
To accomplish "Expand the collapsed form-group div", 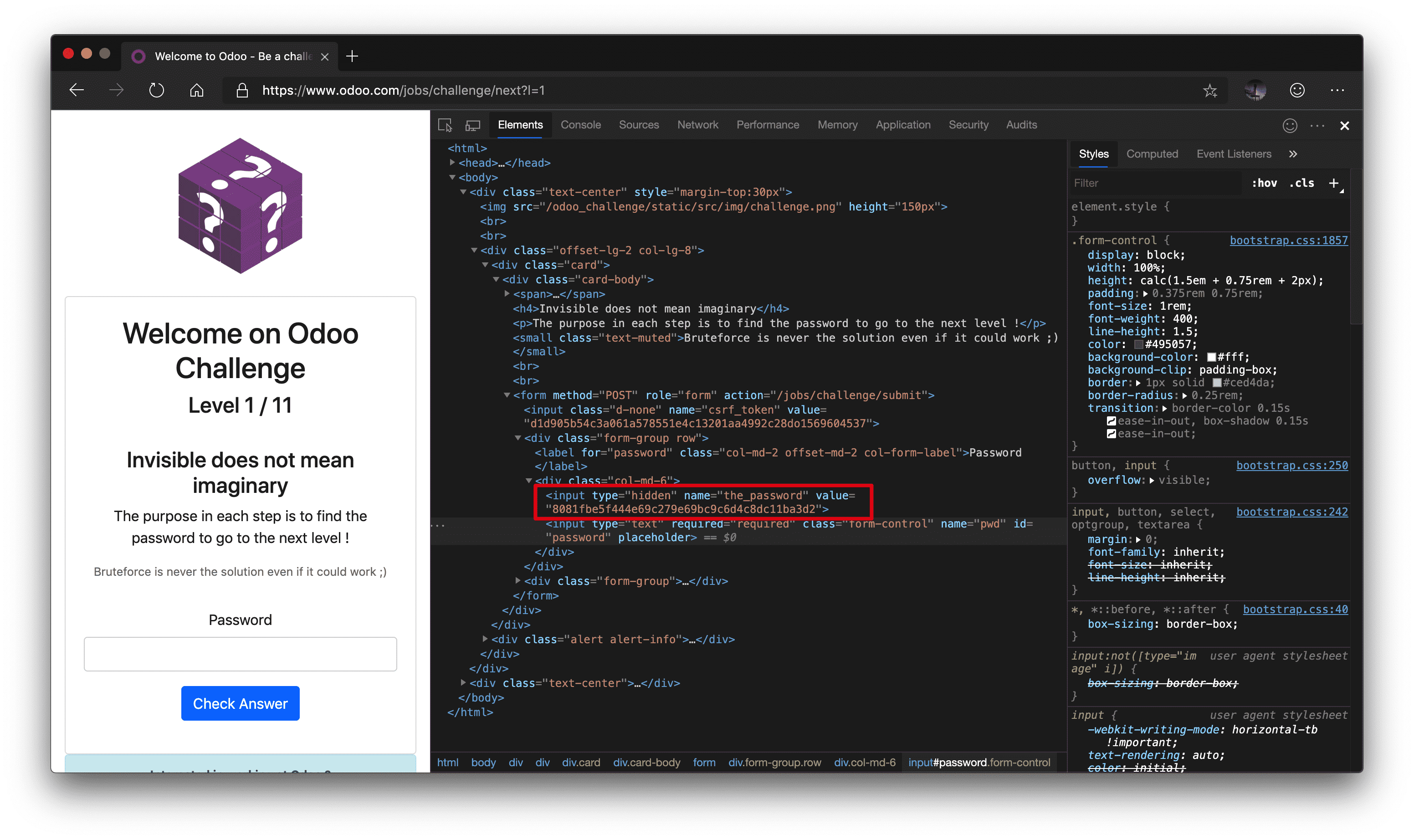I will pyautogui.click(x=518, y=581).
